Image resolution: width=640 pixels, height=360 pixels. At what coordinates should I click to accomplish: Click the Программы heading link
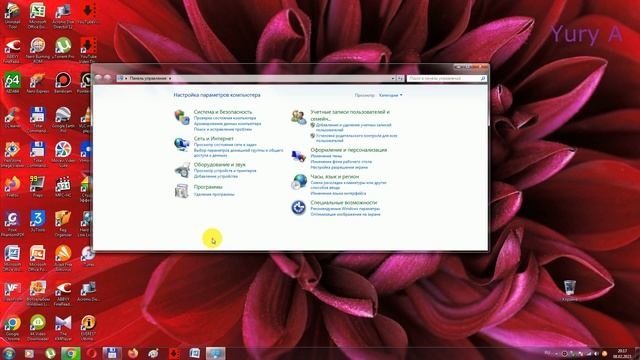tap(208, 187)
